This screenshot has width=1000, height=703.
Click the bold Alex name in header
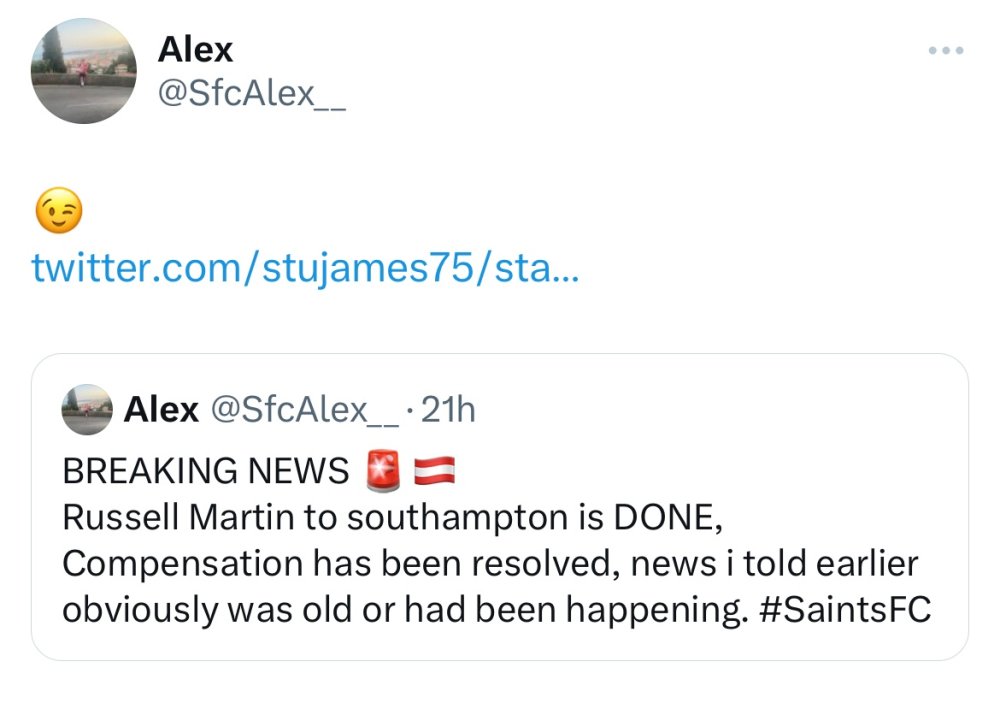click(x=195, y=49)
